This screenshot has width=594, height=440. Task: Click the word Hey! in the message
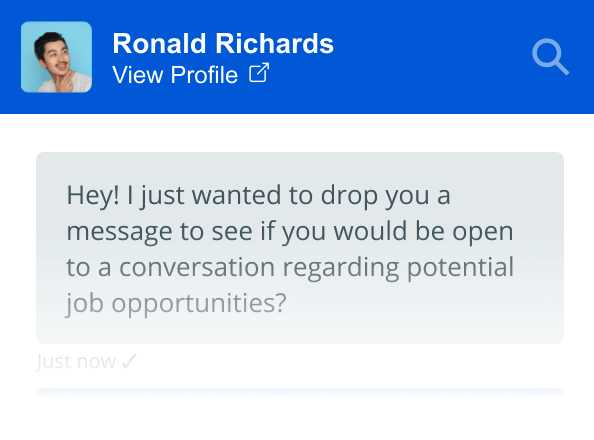coord(93,196)
